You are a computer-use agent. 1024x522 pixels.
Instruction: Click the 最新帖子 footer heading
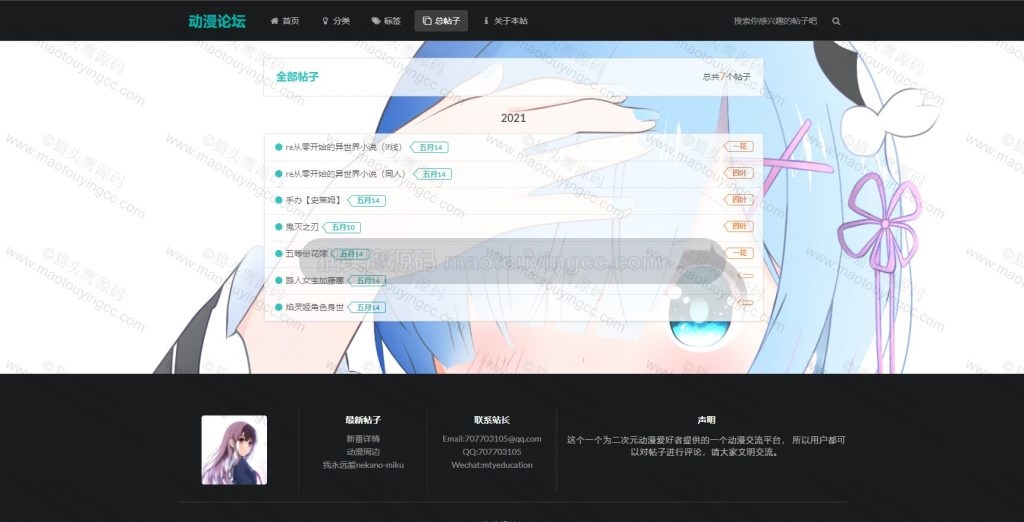(x=363, y=420)
